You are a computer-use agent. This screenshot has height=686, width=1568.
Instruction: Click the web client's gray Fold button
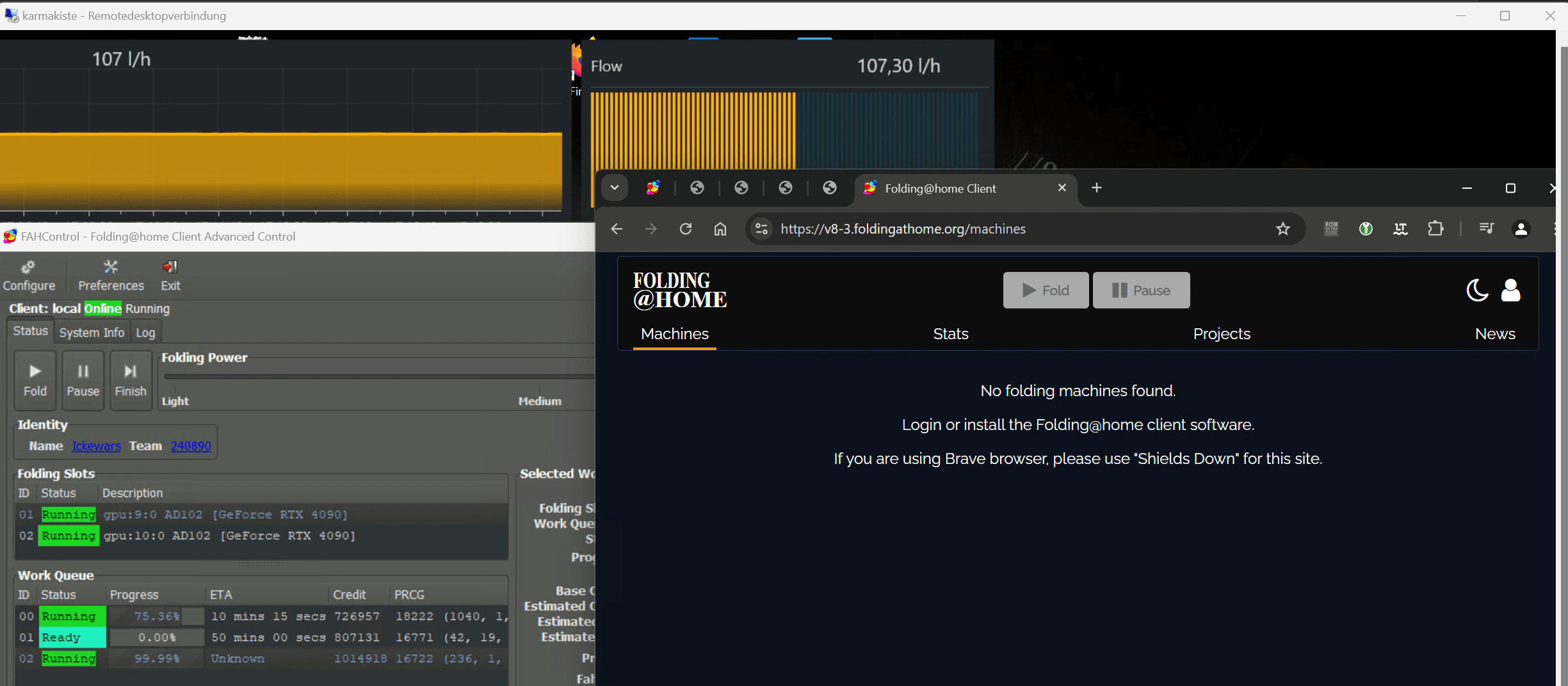tap(1046, 290)
